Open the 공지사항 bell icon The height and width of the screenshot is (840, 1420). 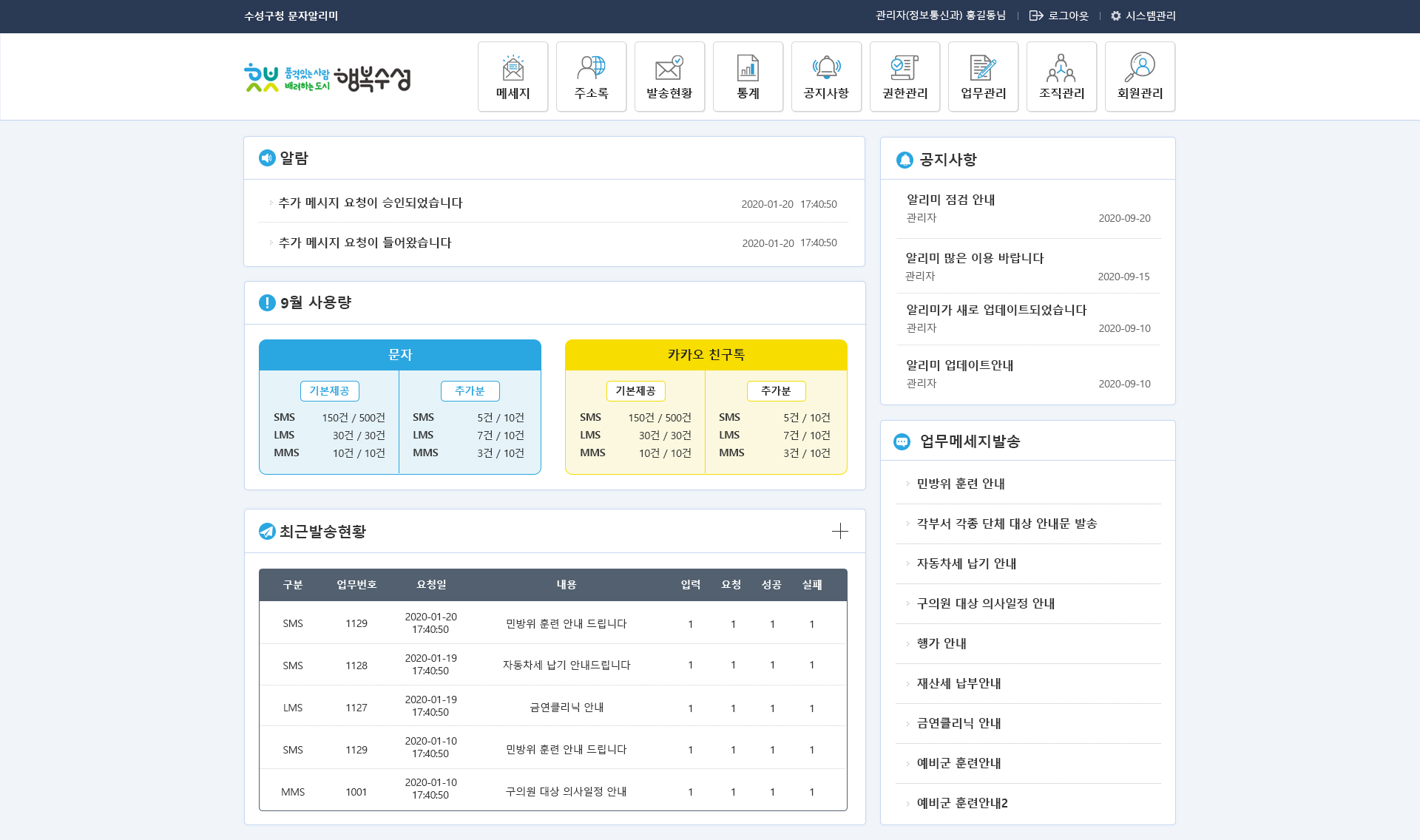826,76
